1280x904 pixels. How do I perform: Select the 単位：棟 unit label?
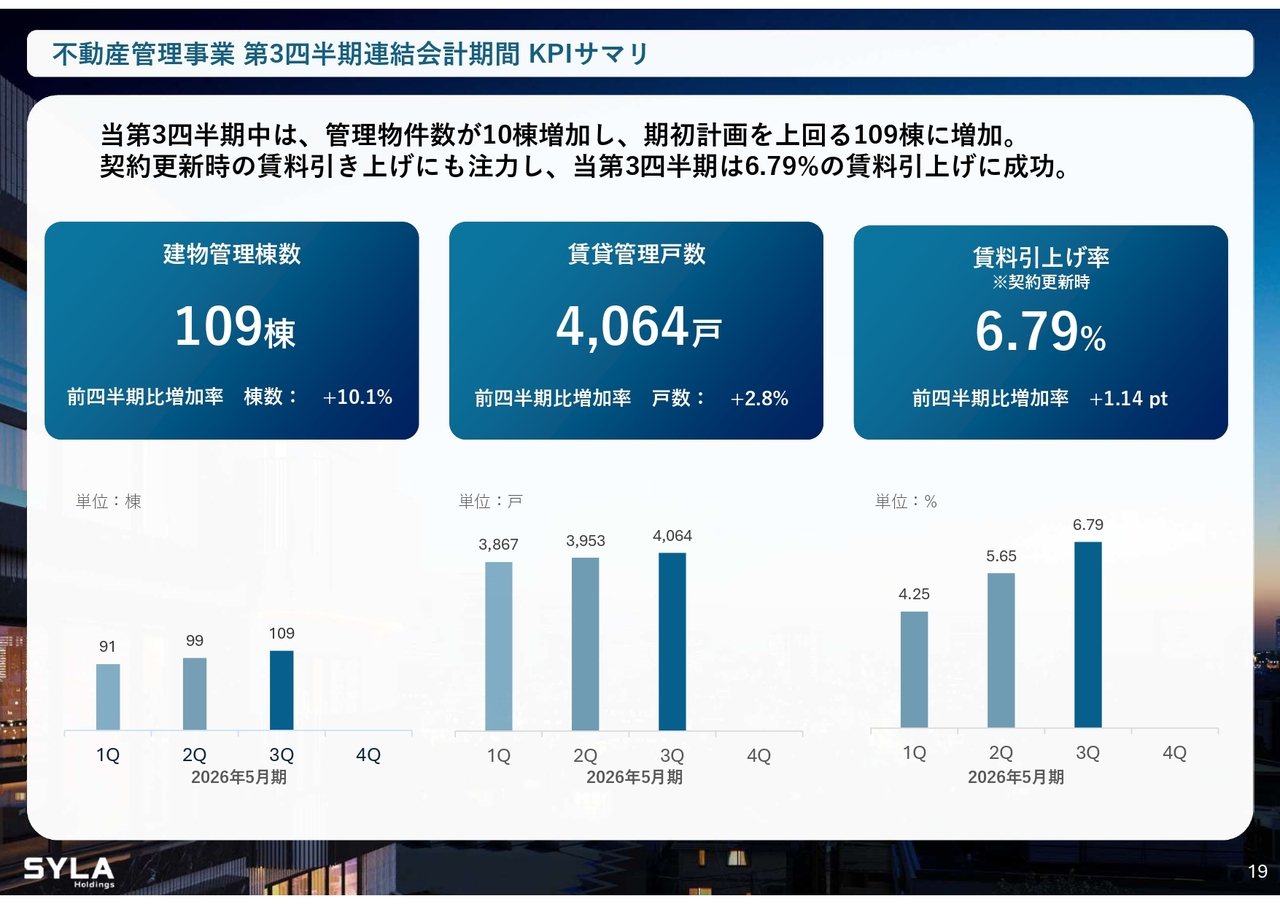(109, 501)
